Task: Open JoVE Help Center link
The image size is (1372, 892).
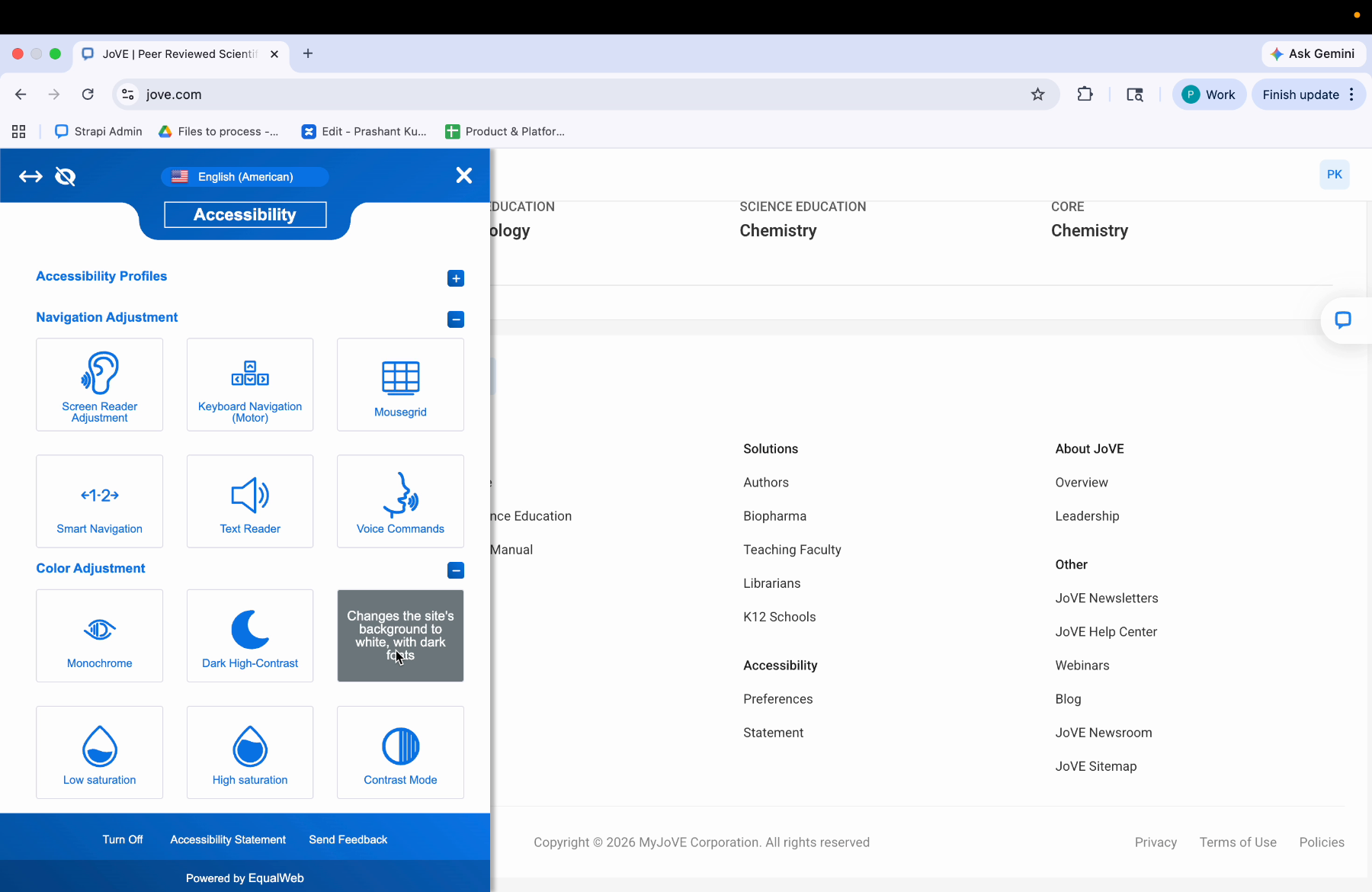Action: [1106, 632]
